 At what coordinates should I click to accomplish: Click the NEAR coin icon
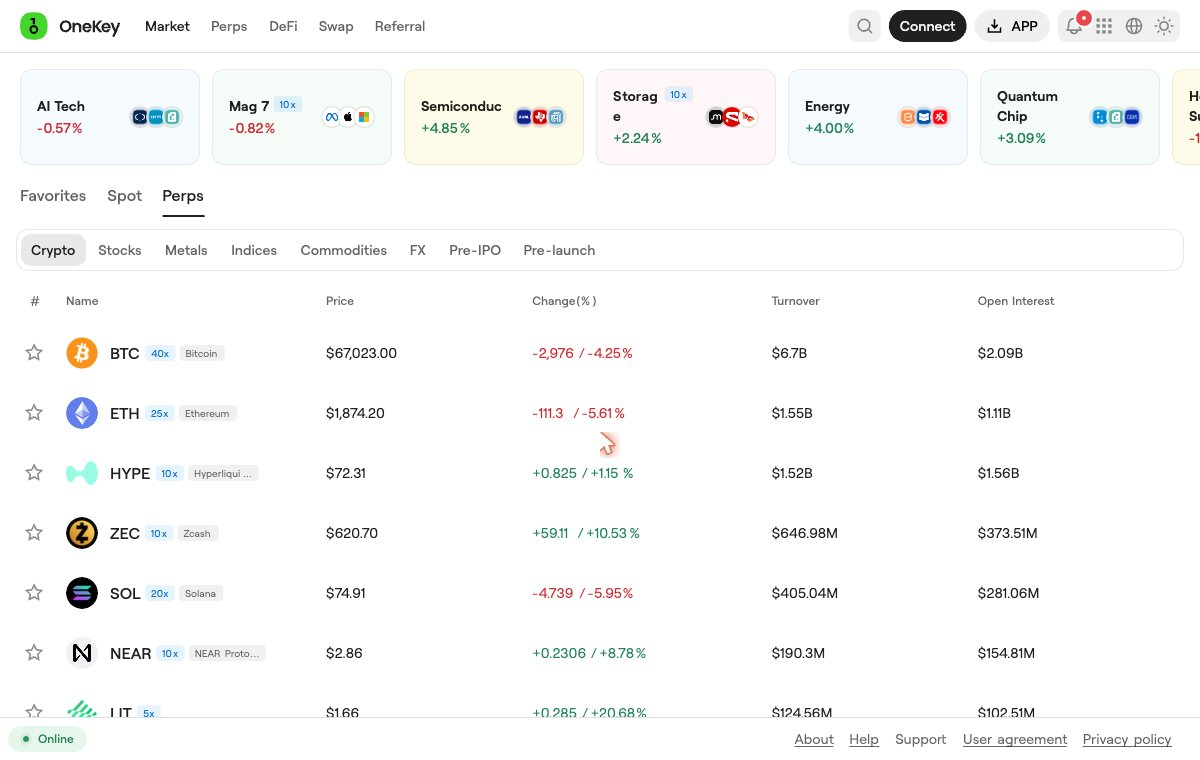point(82,653)
